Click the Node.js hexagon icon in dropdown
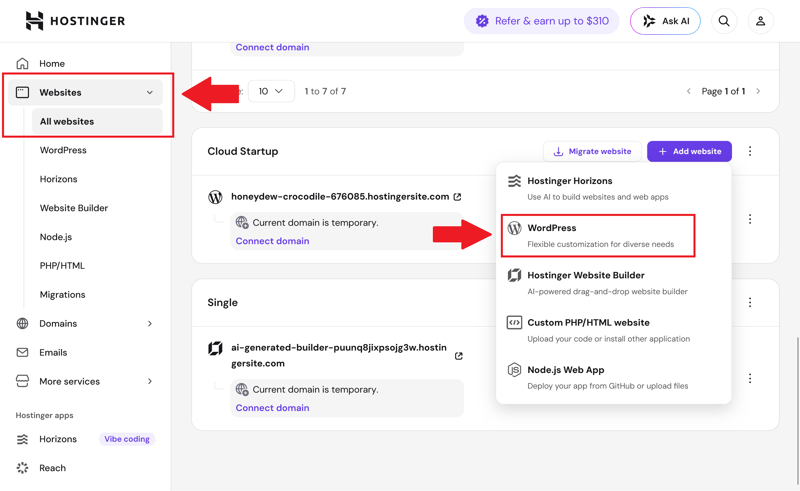This screenshot has width=800, height=491. pos(514,370)
